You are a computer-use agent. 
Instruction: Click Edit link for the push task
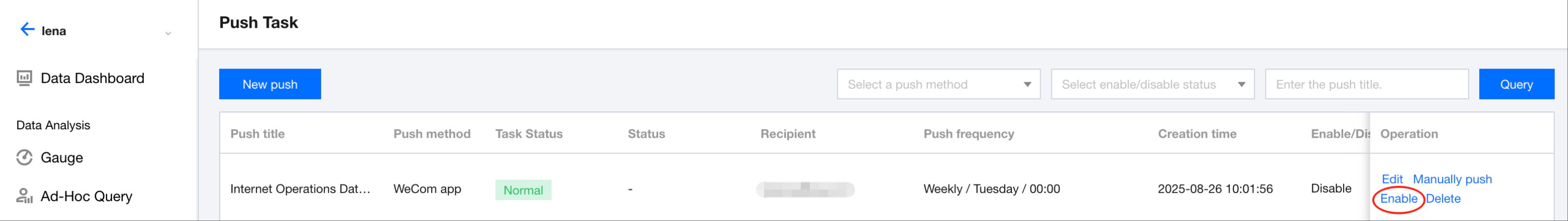tap(1391, 179)
